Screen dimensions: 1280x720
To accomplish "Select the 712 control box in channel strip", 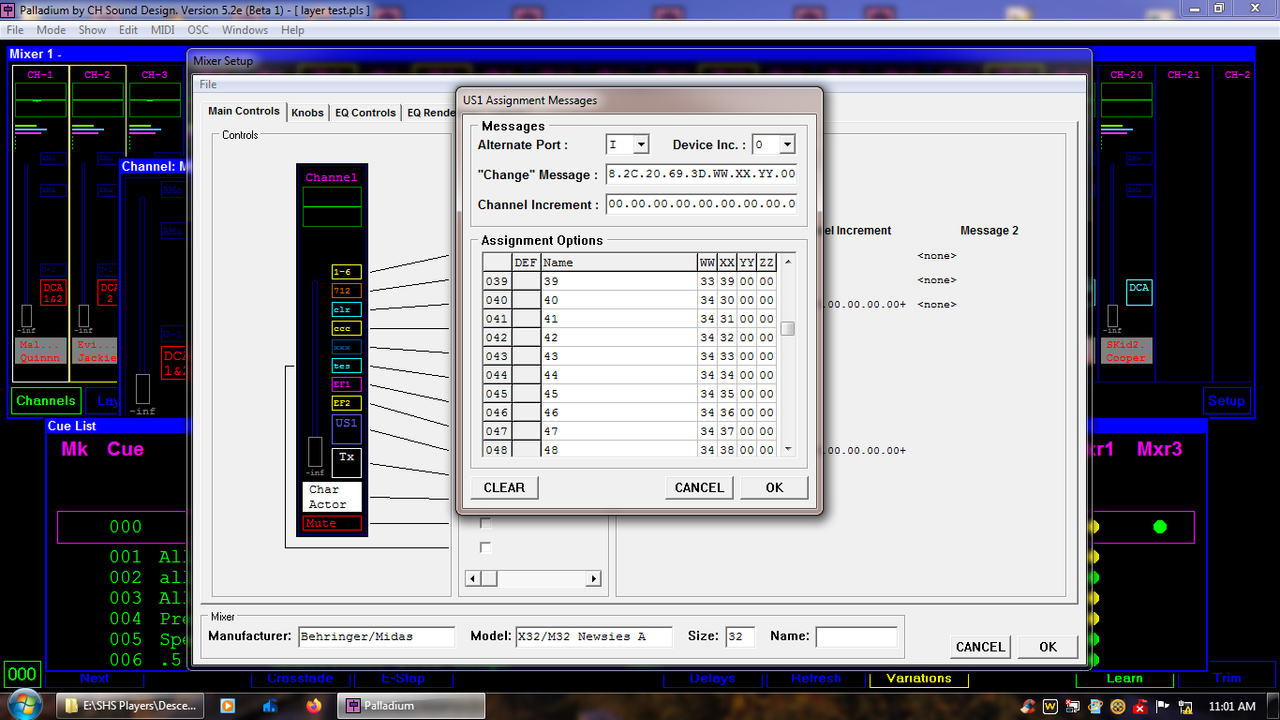I will pos(346,290).
